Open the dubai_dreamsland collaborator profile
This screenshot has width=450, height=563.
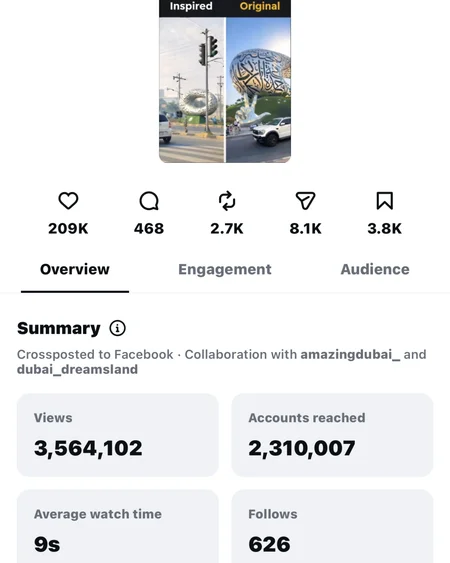click(77, 369)
